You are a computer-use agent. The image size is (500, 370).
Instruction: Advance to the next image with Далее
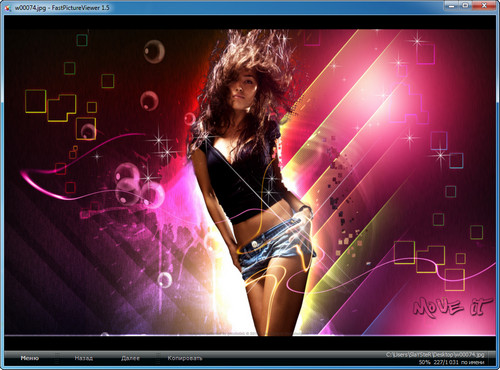coord(130,358)
